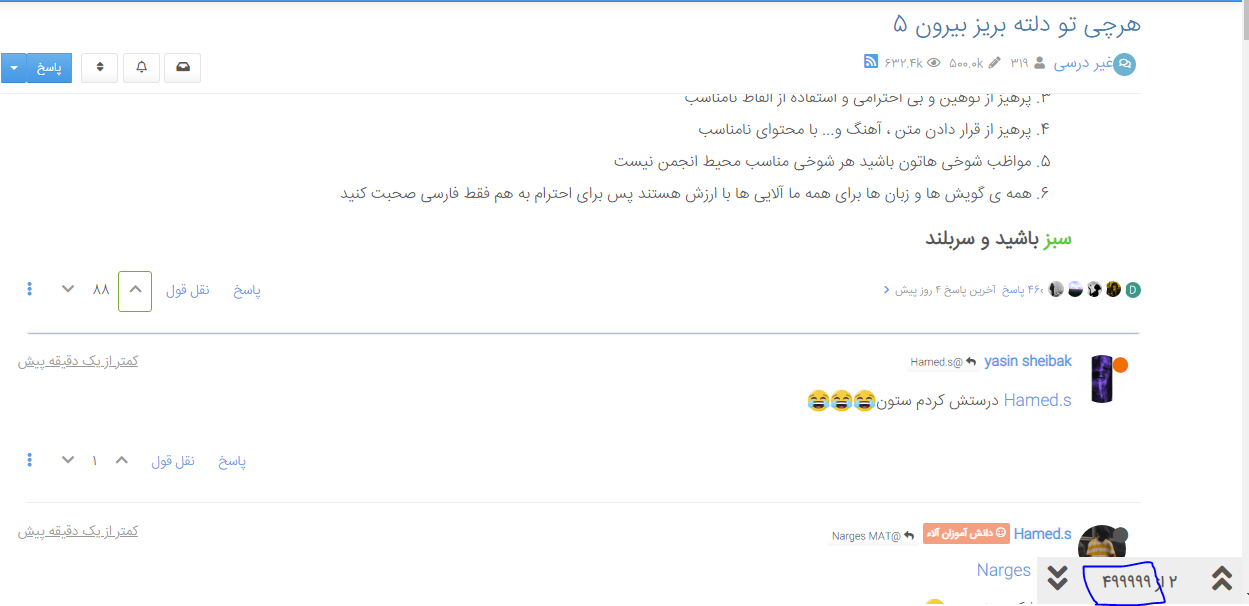Open yasin sheibak's avatar image
This screenshot has height=606, width=1249.
coord(1102,379)
